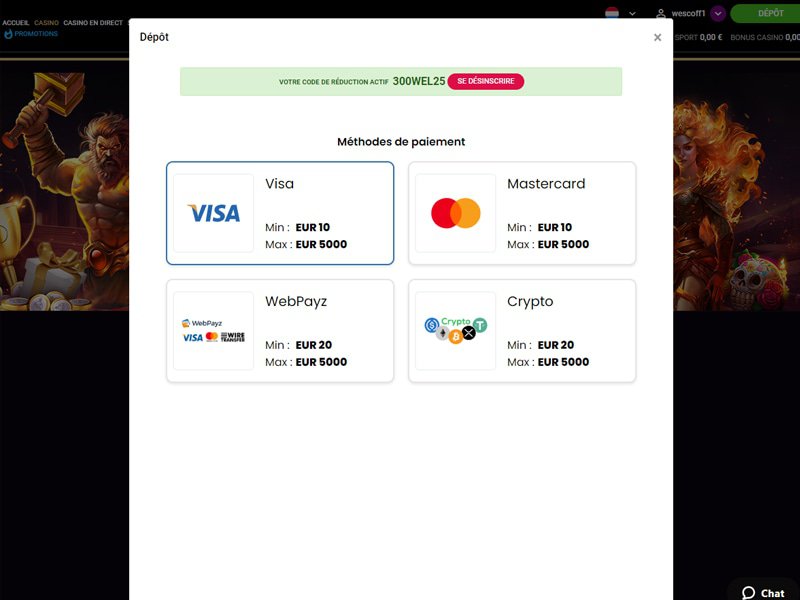Open the purple account dropdown arrow
Screen dimensions: 800x600
click(718, 14)
